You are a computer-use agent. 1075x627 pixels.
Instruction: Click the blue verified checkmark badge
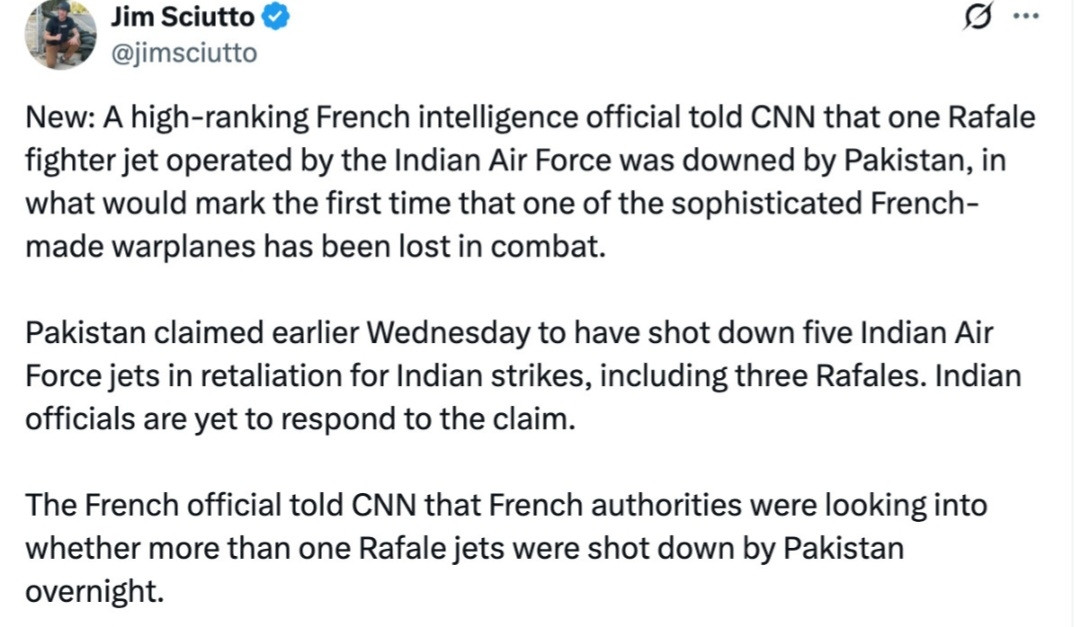tap(276, 17)
